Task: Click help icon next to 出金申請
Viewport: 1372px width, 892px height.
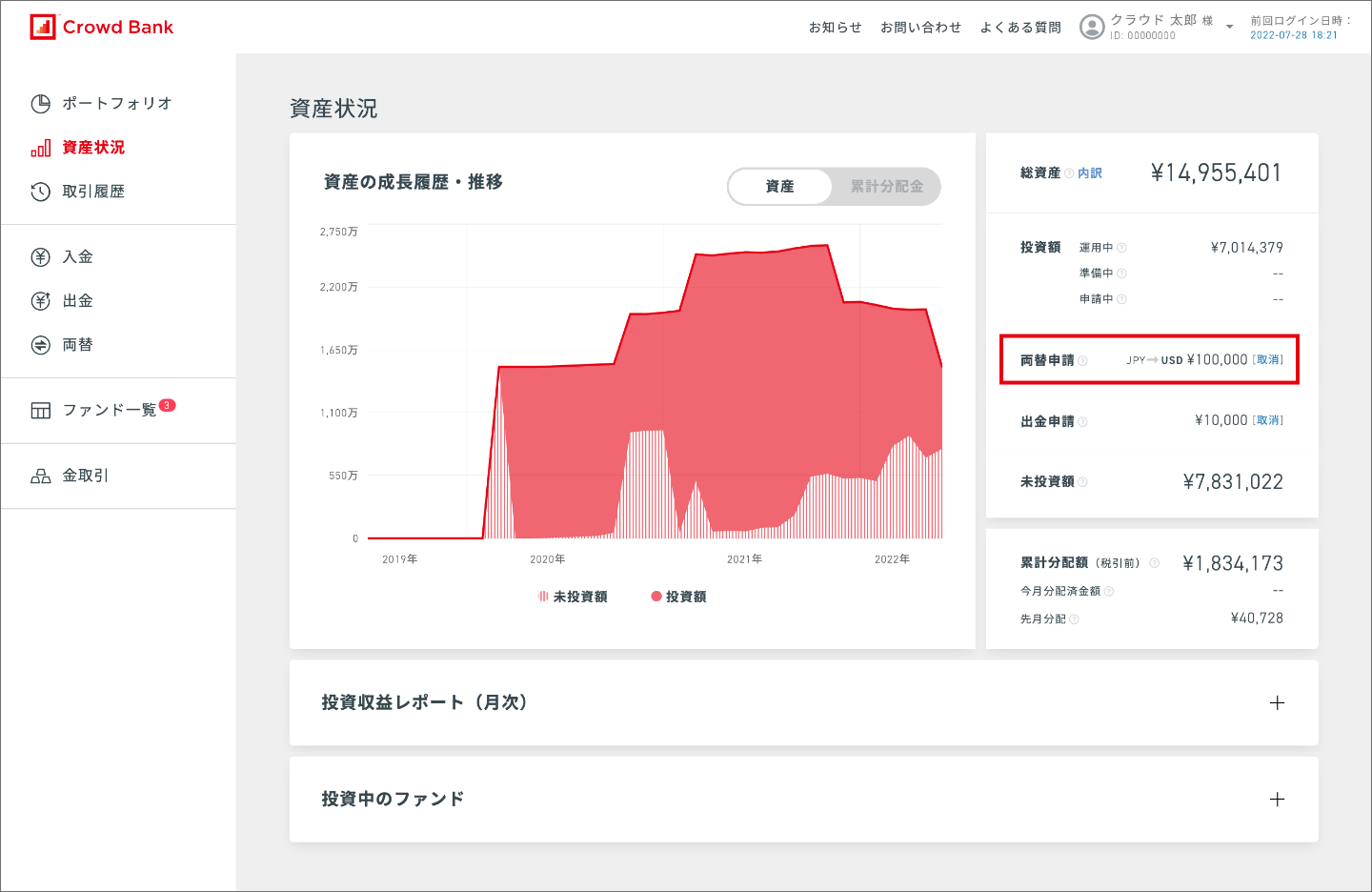Action: point(1082,422)
